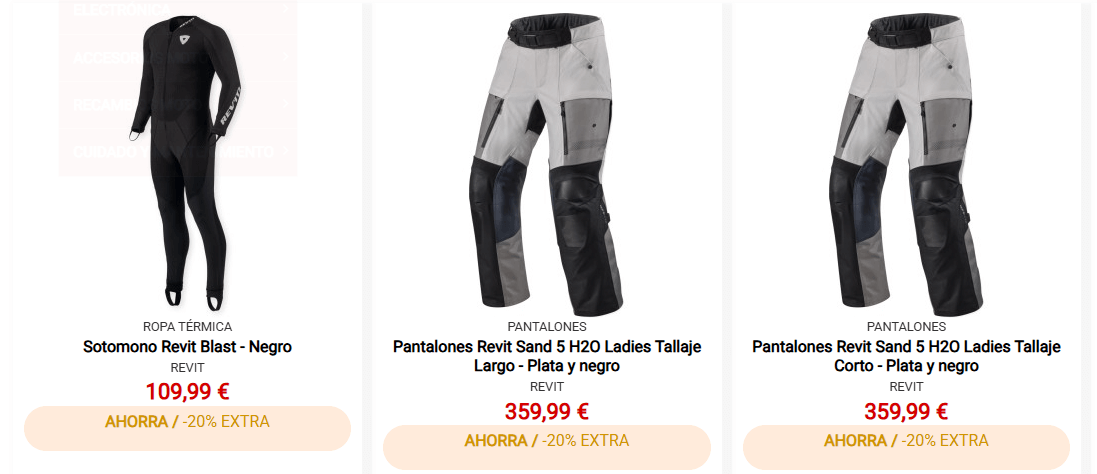Click REVIT brand under Sotomono product
Viewport: 1097px width, 474px height.
(x=187, y=368)
